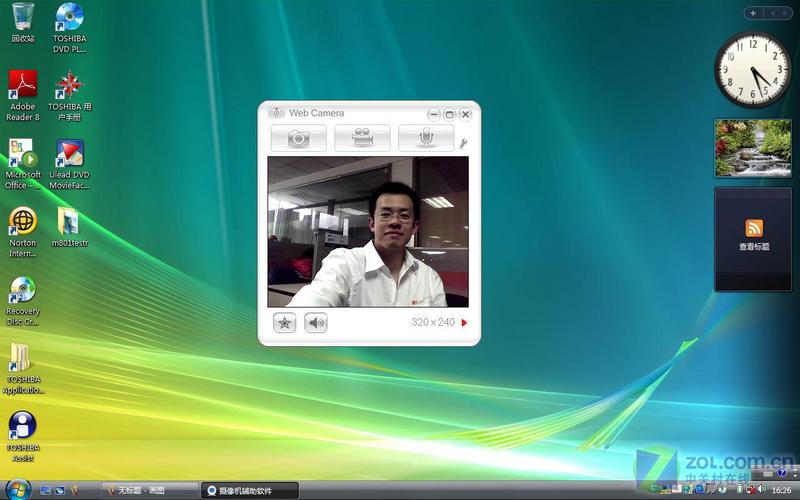Minimize the Web Camera window
800x500 pixels.
point(434,114)
